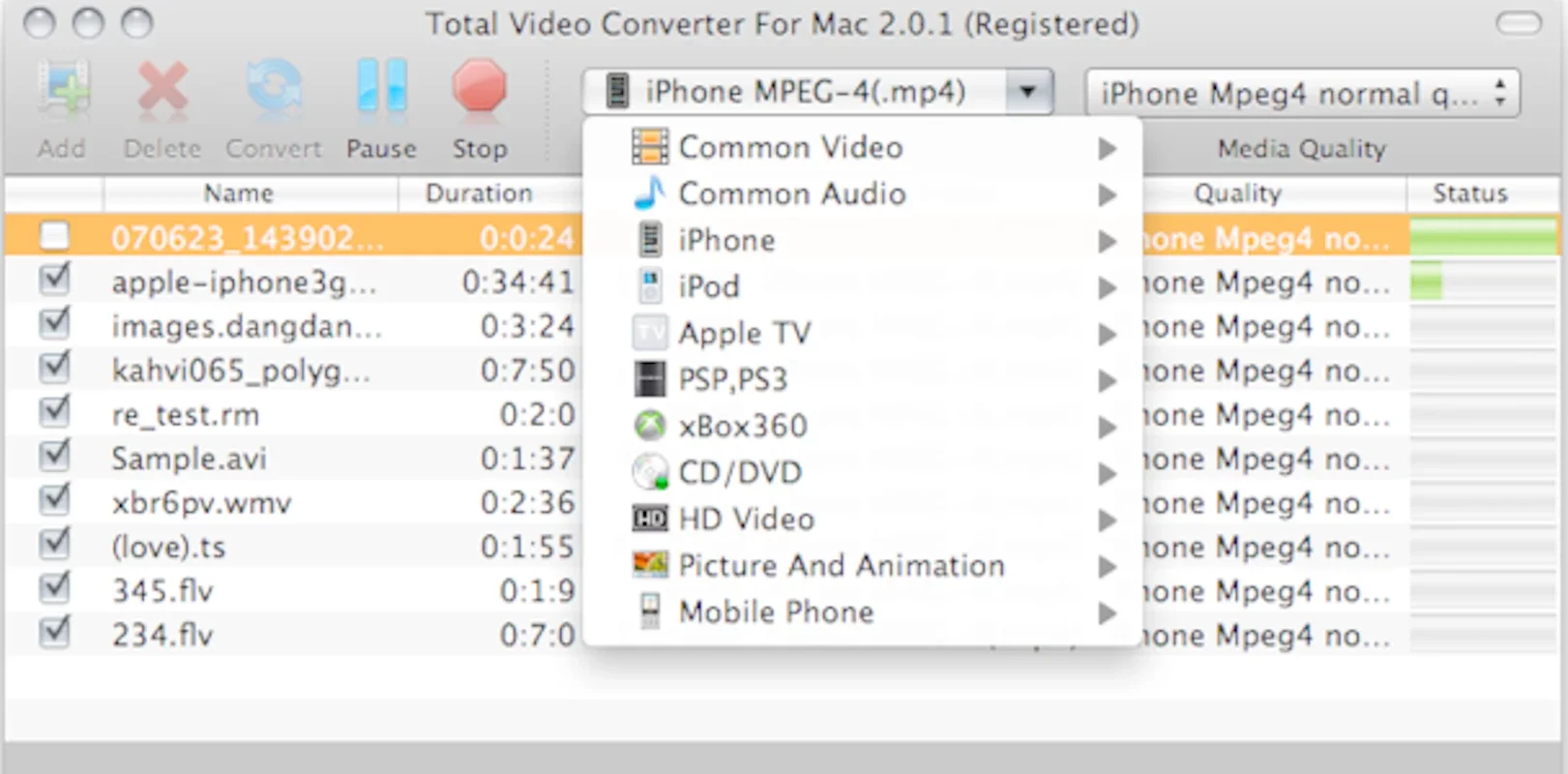Uncheck the apple-iphone3g file checkbox
Viewport: 1568px width, 774px height.
coord(55,281)
